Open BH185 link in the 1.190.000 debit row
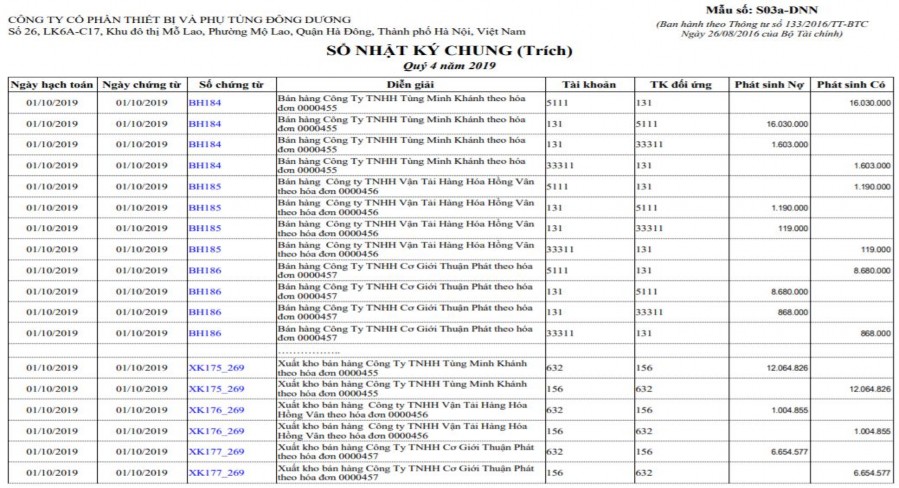 click(205, 208)
